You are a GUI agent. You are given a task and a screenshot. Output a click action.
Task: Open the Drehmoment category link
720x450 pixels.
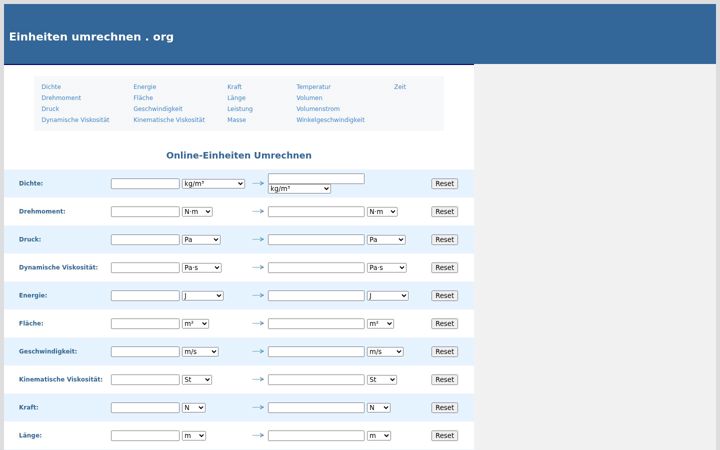[61, 98]
